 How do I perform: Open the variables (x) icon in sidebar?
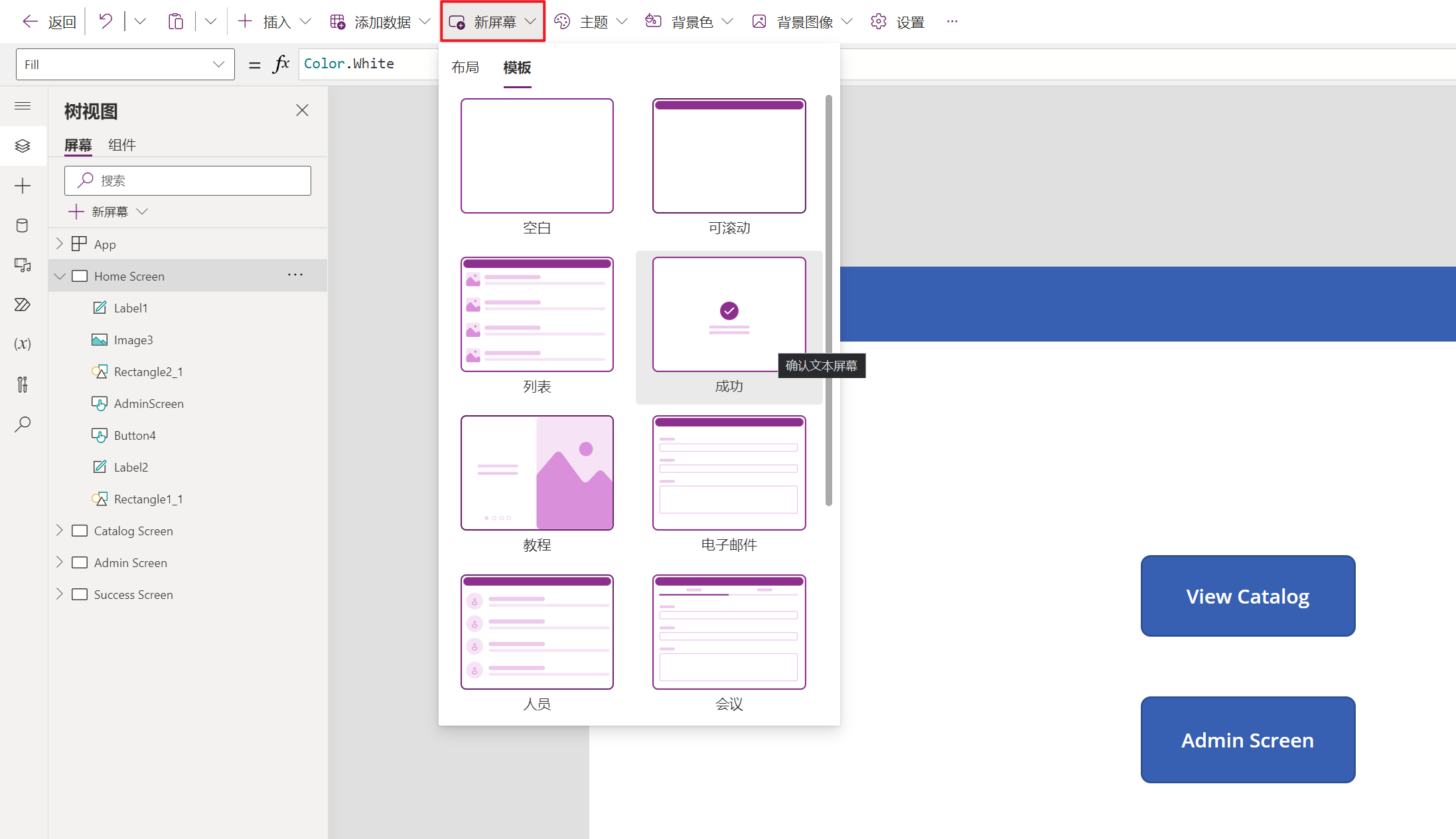[23, 344]
